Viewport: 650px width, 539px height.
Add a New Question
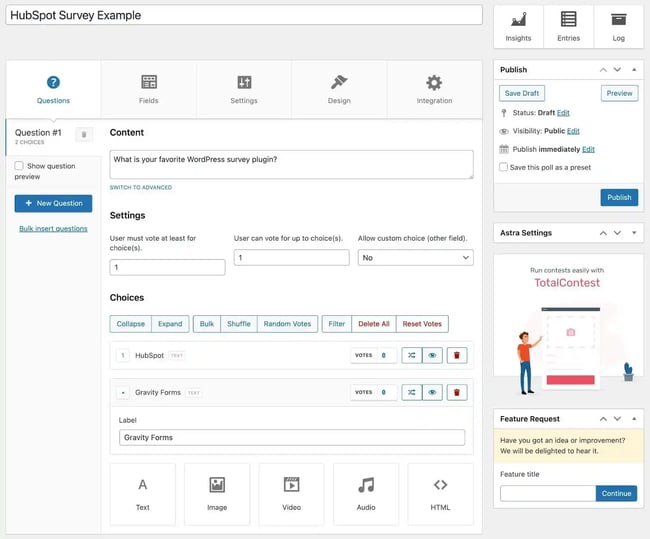(x=53, y=203)
